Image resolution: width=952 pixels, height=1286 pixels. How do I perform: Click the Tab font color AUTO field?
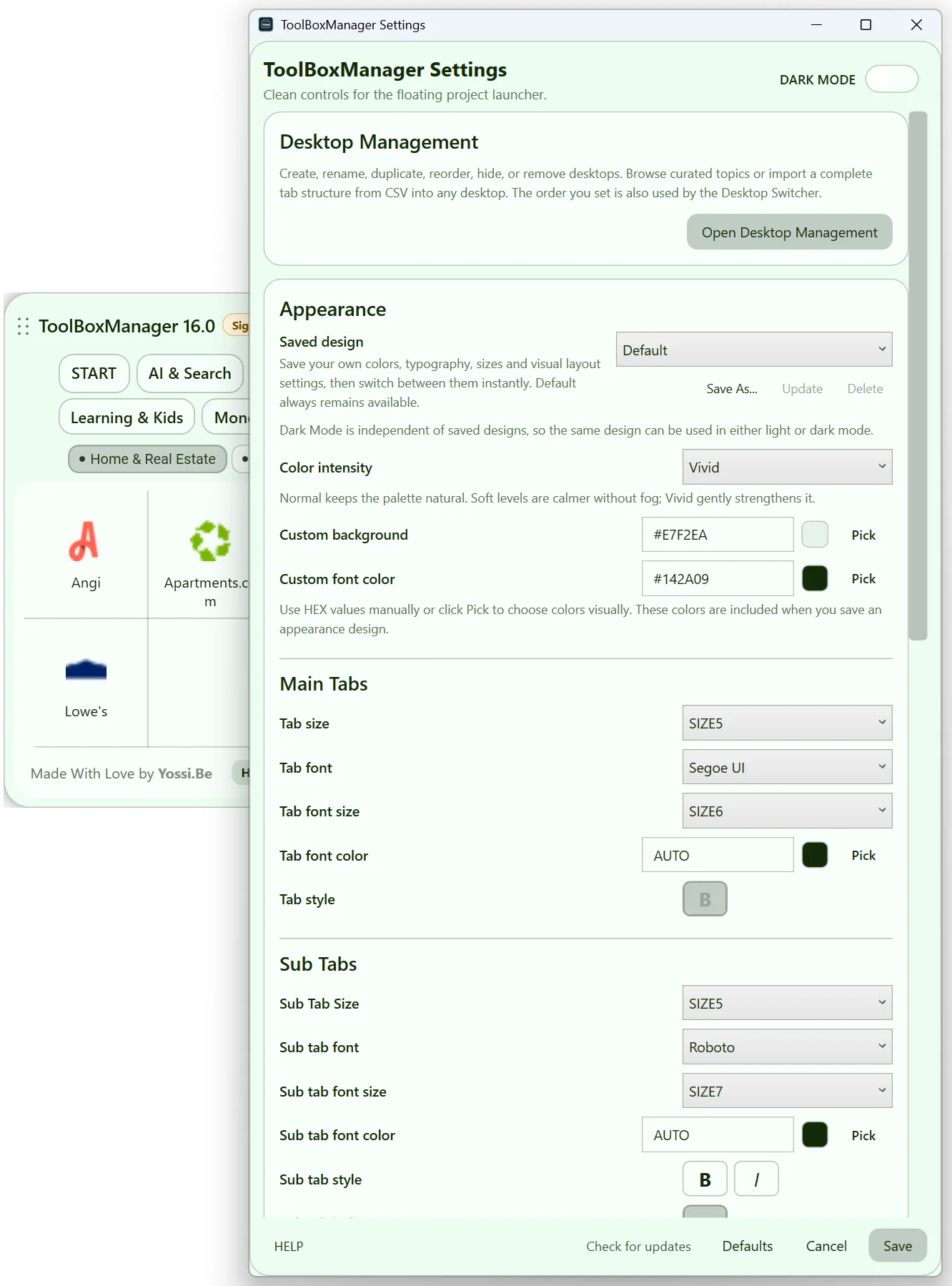tap(718, 855)
